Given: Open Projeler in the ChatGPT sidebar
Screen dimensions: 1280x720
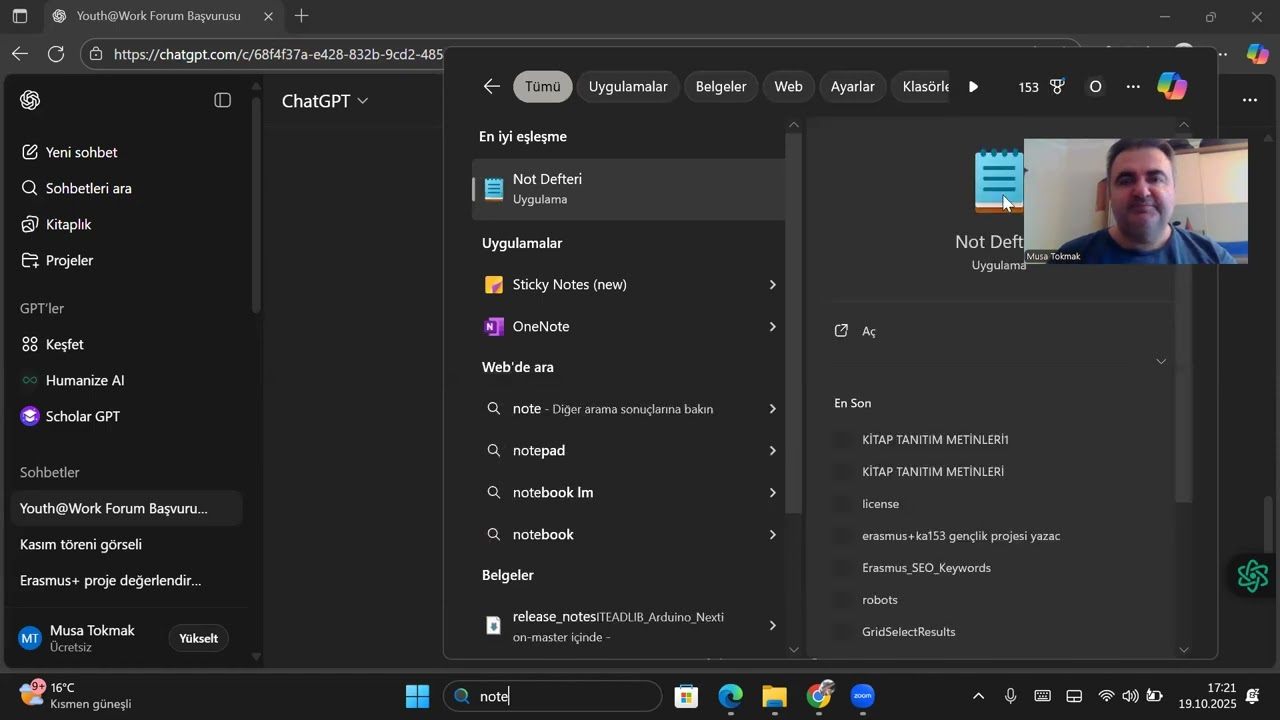Looking at the screenshot, I should (58, 260).
